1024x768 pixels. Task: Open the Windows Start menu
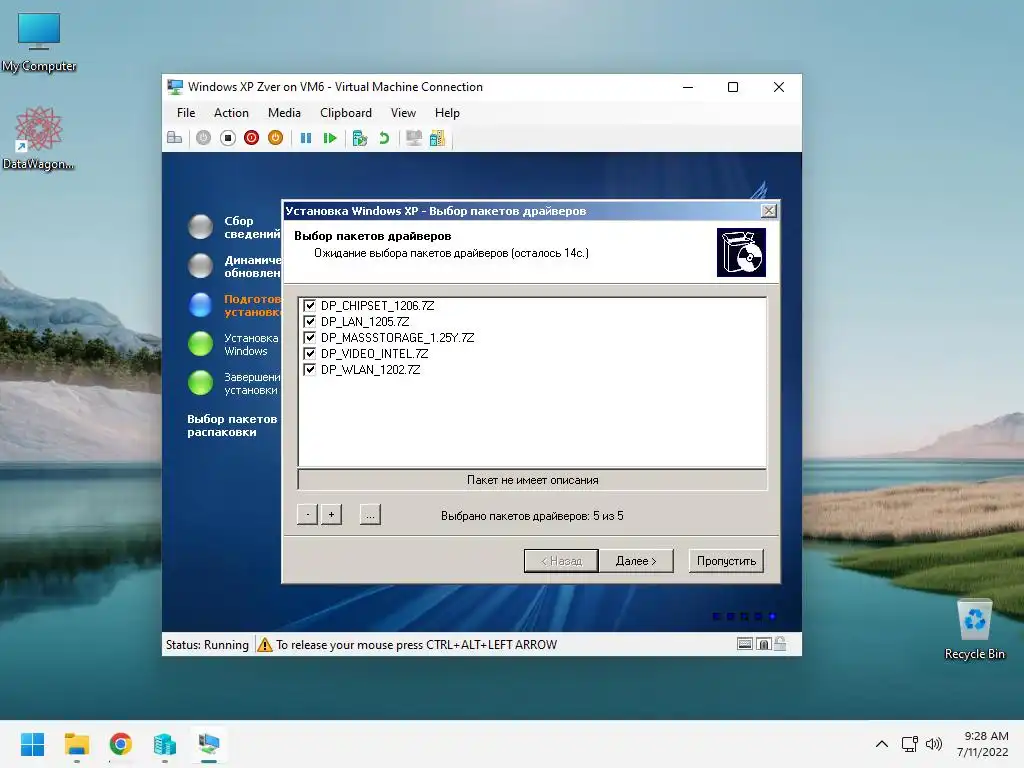point(33,744)
